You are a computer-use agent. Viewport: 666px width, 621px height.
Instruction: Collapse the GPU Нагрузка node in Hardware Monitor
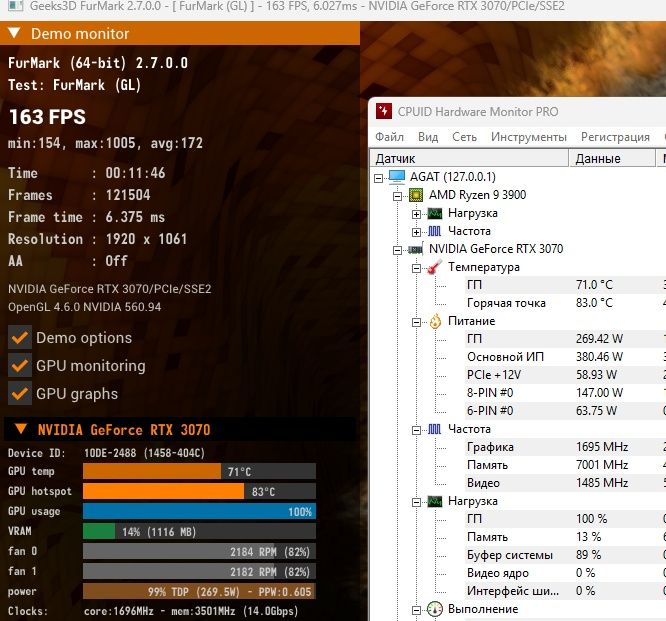(416, 502)
